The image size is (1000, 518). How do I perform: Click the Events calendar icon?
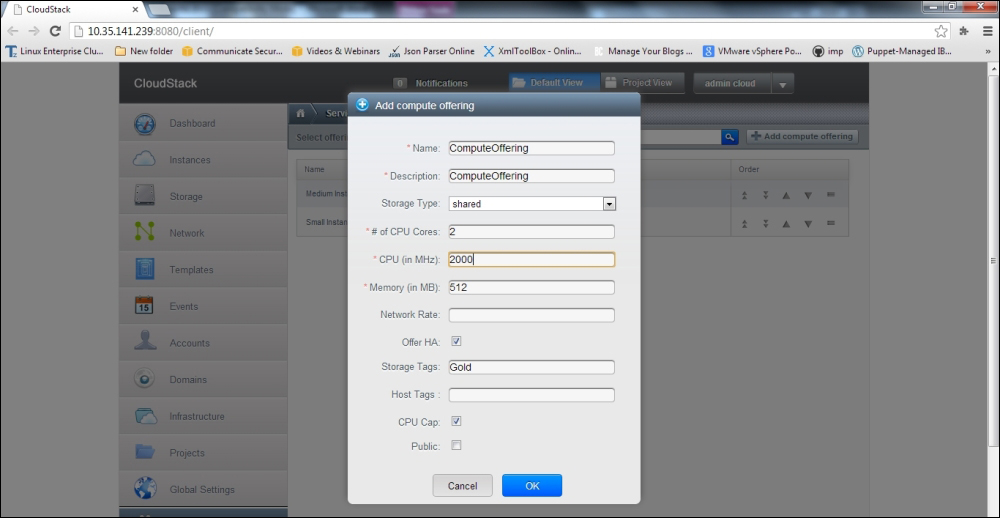coord(145,307)
